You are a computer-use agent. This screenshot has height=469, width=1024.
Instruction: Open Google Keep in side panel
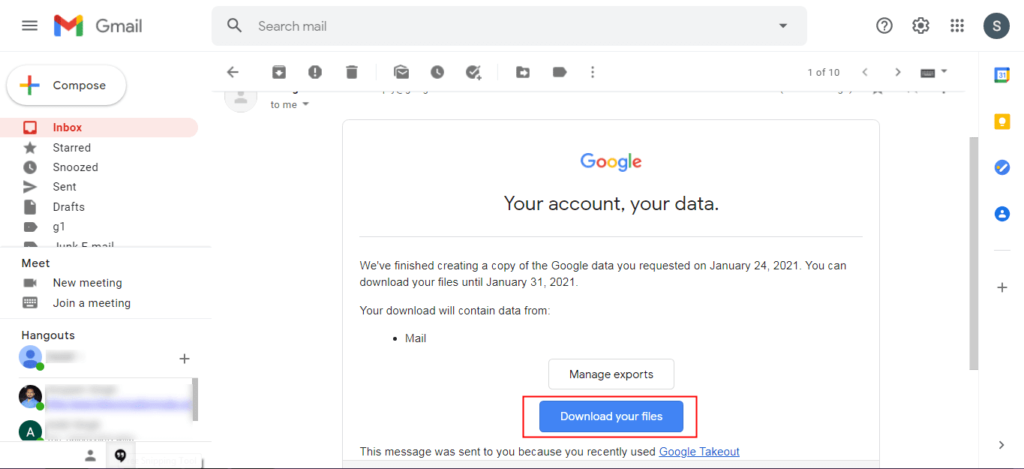click(x=1002, y=121)
